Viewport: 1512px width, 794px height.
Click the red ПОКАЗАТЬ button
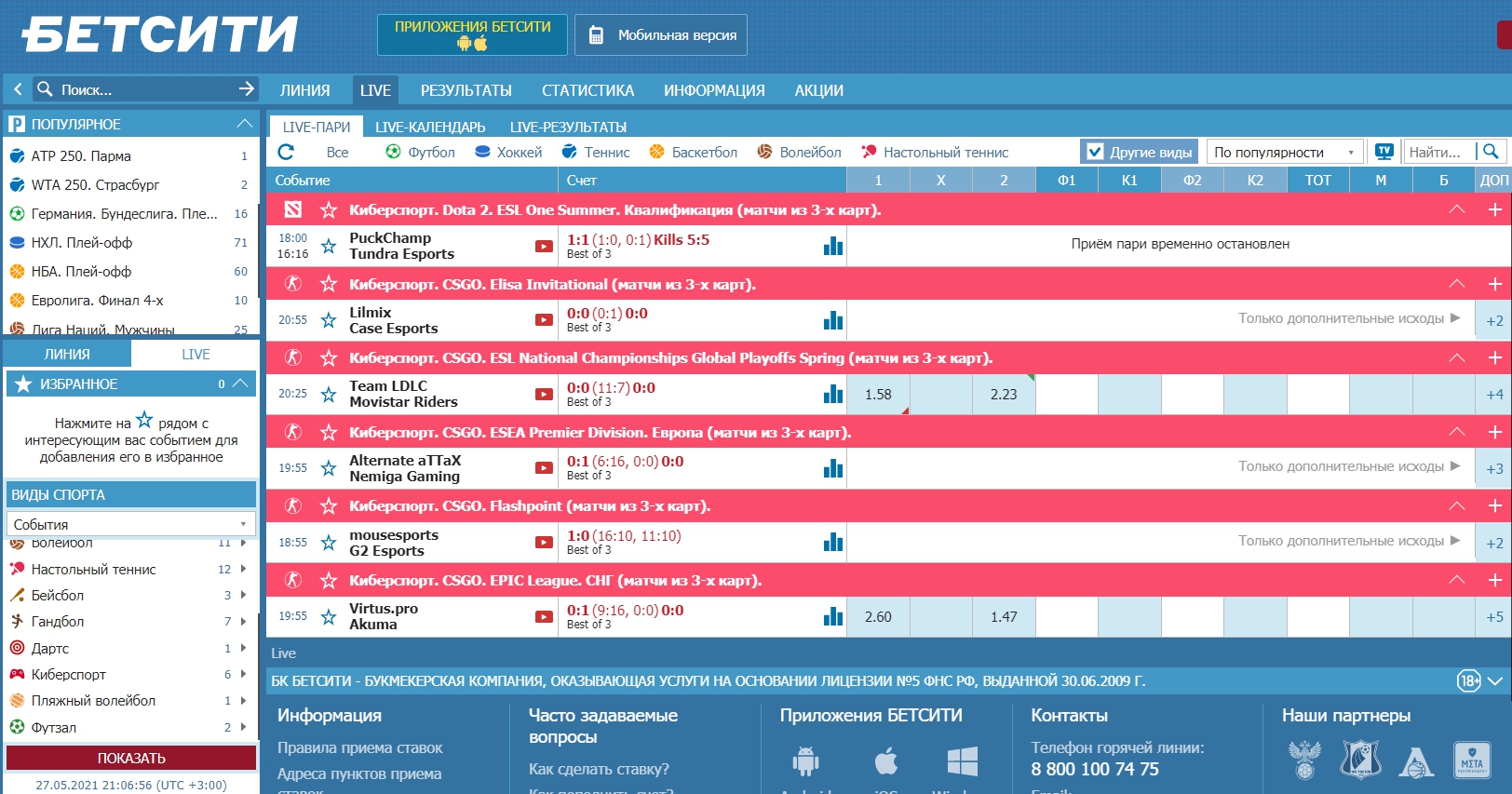(131, 758)
